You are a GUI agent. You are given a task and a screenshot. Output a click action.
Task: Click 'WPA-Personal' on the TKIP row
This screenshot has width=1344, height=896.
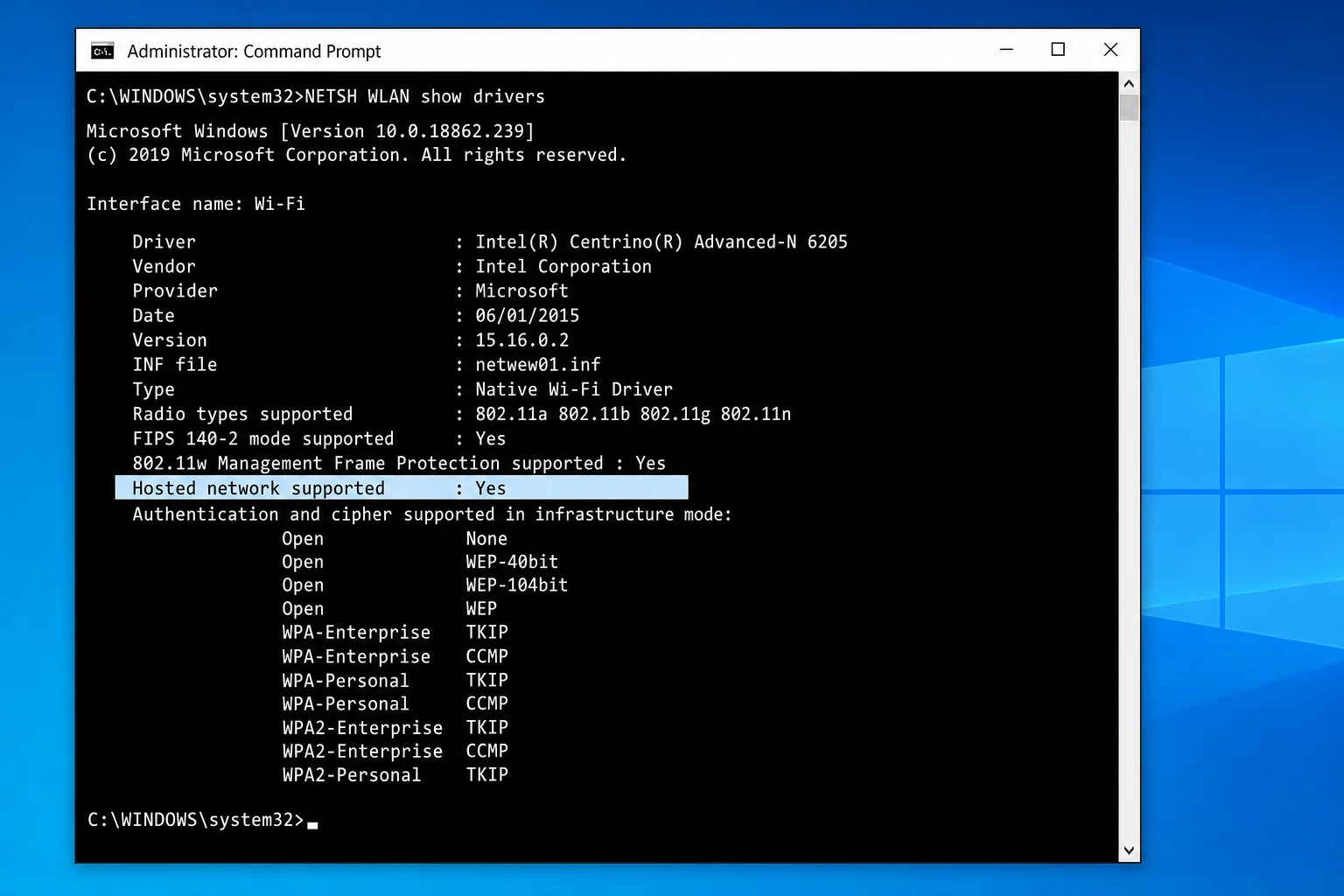(346, 680)
